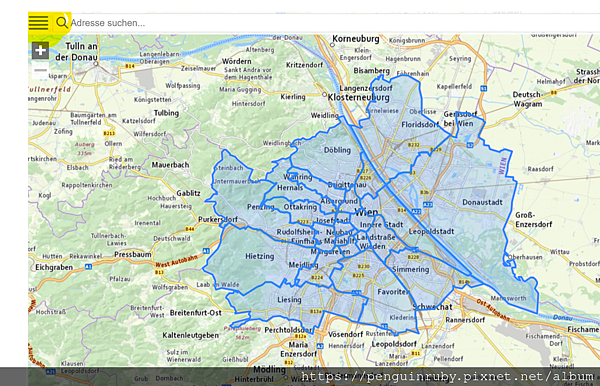600x386 pixels.
Task: Click the Schwechat town label
Action: click(432, 307)
